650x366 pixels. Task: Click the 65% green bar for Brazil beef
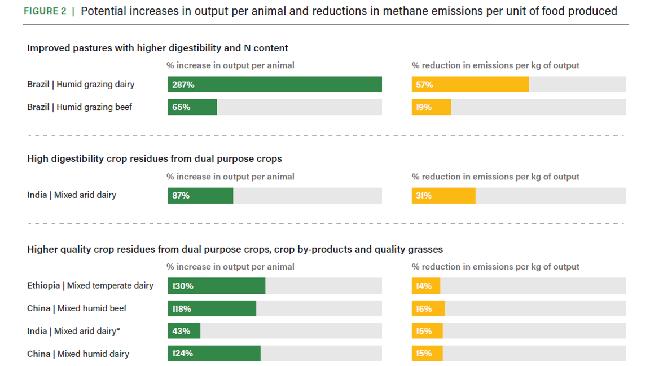(192, 107)
